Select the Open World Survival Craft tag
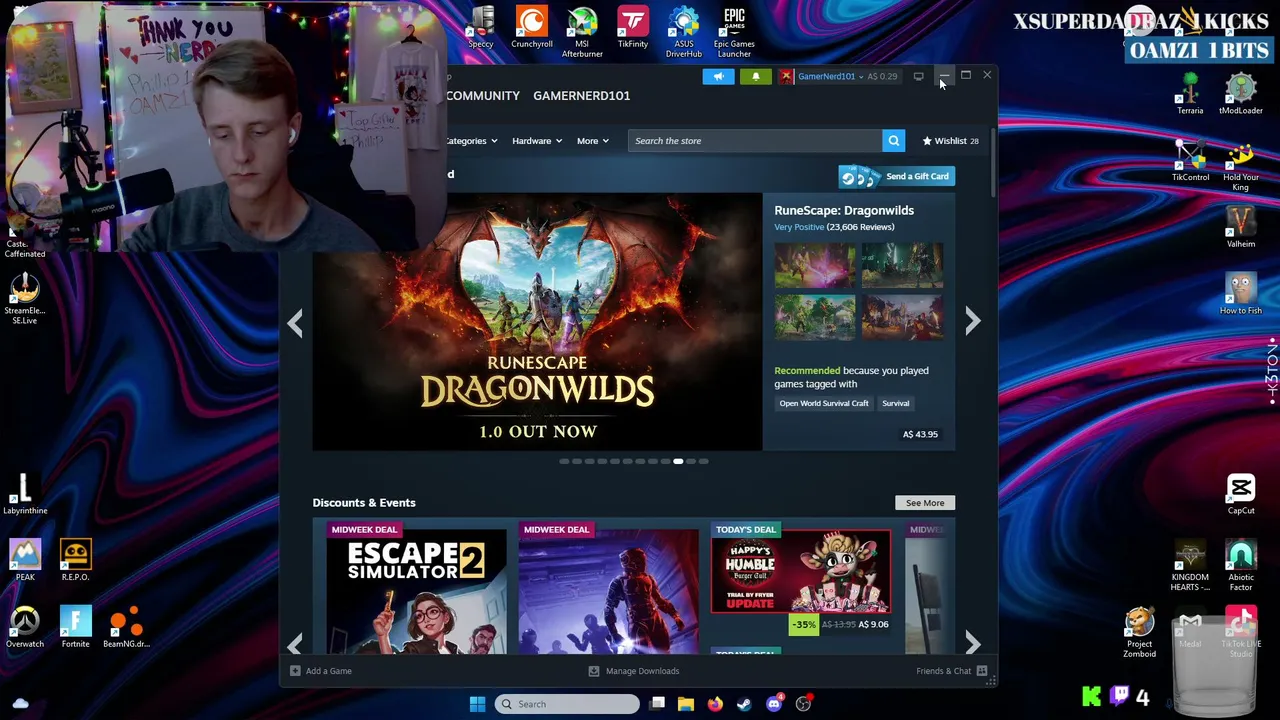Screen dimensions: 1280x720 (824, 403)
